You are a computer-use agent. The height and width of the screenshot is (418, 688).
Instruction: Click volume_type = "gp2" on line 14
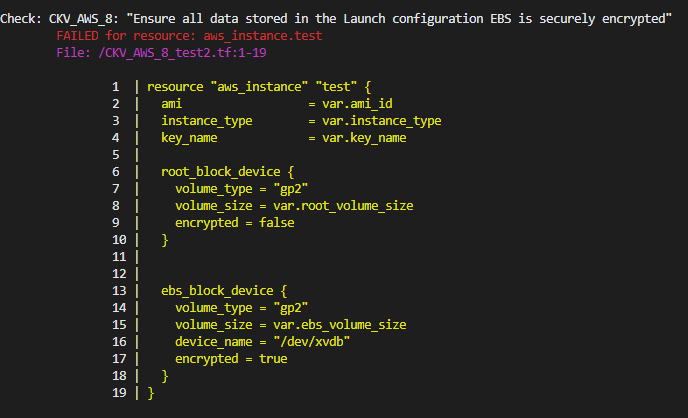coord(241,308)
